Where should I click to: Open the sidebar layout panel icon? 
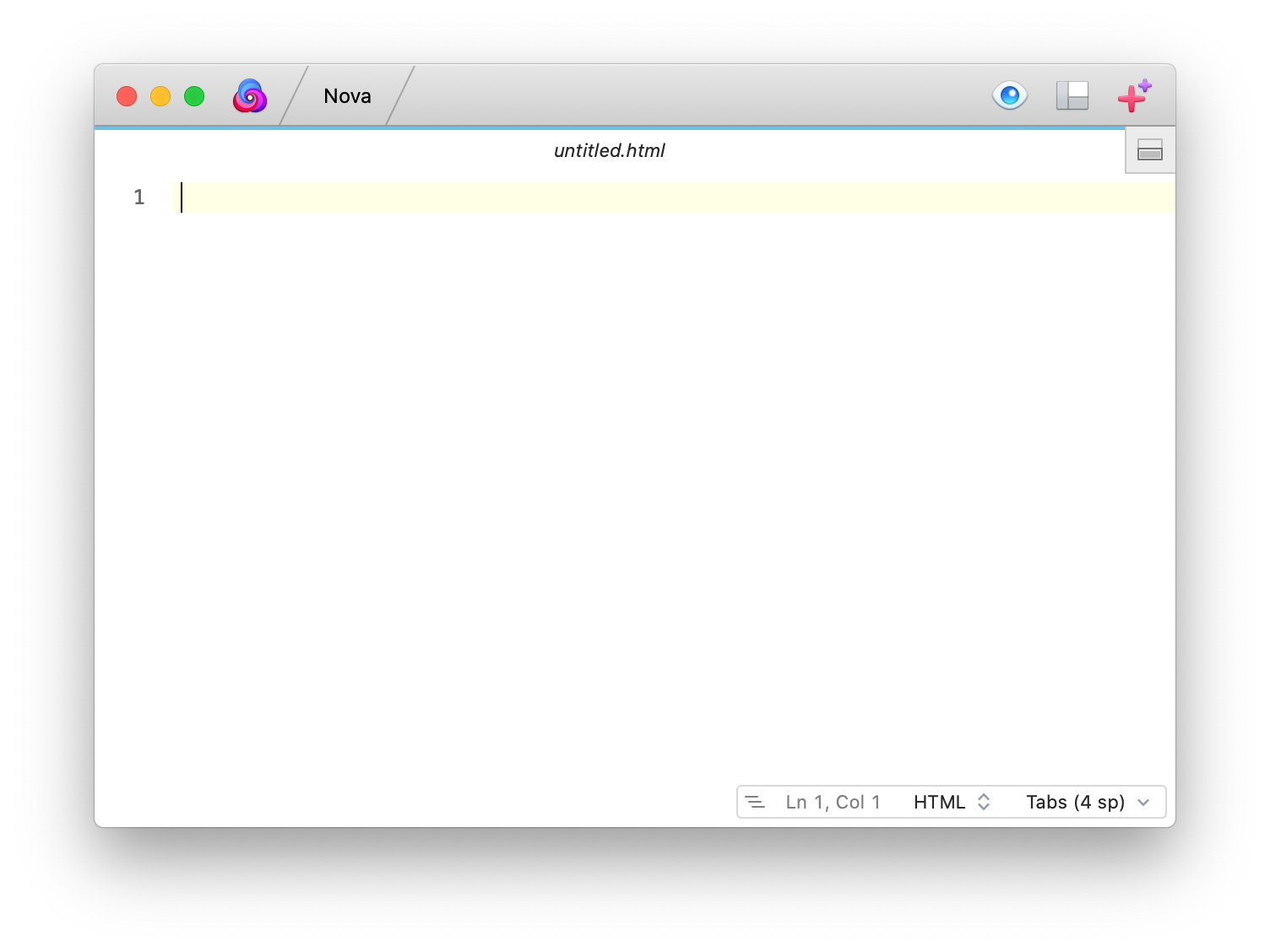(x=1072, y=95)
